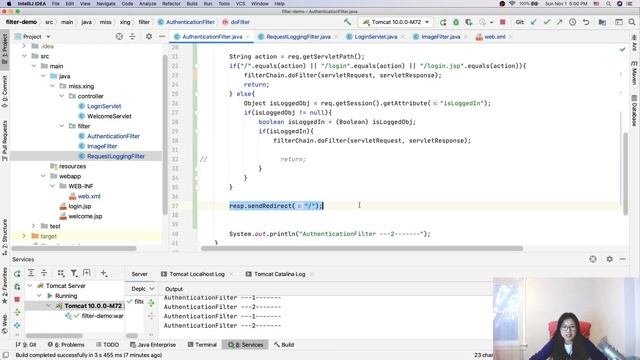Screen dimensions: 640x360
Task: Select LoginServlet in Project tree
Action: pyautogui.click(x=104, y=106)
